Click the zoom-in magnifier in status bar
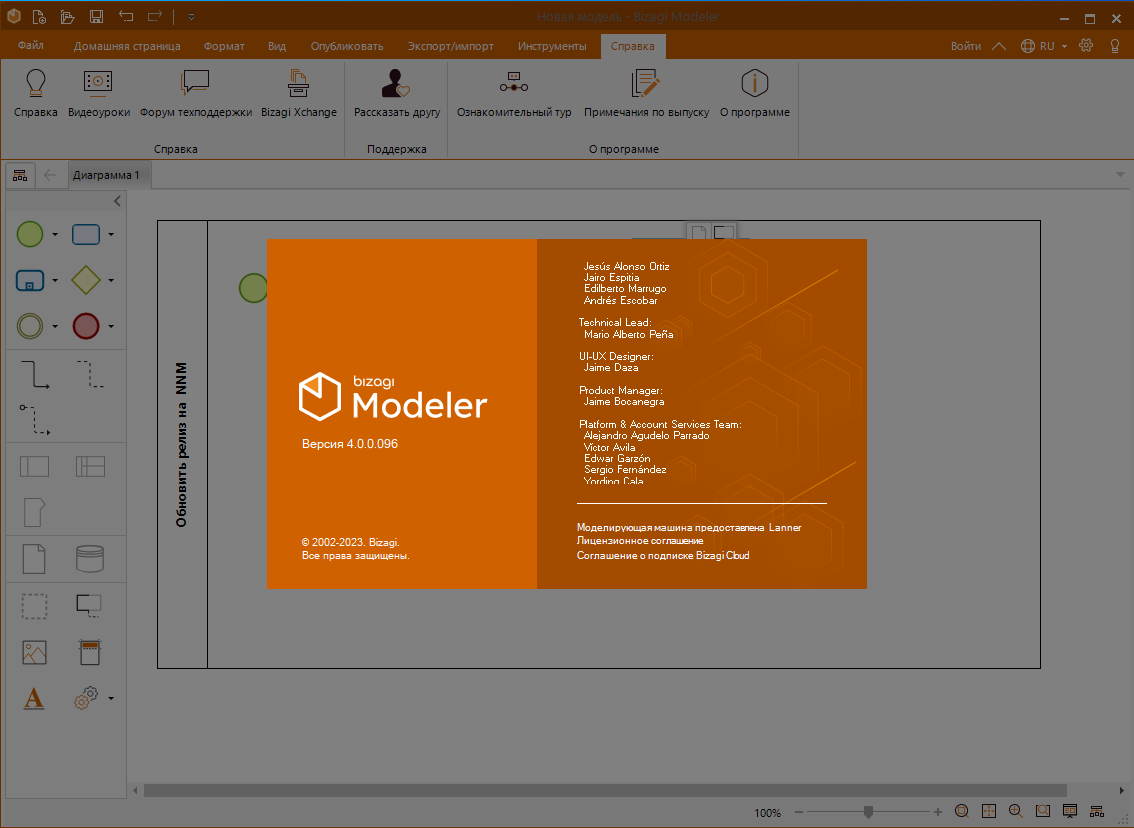The height and width of the screenshot is (828, 1134). 1015,811
